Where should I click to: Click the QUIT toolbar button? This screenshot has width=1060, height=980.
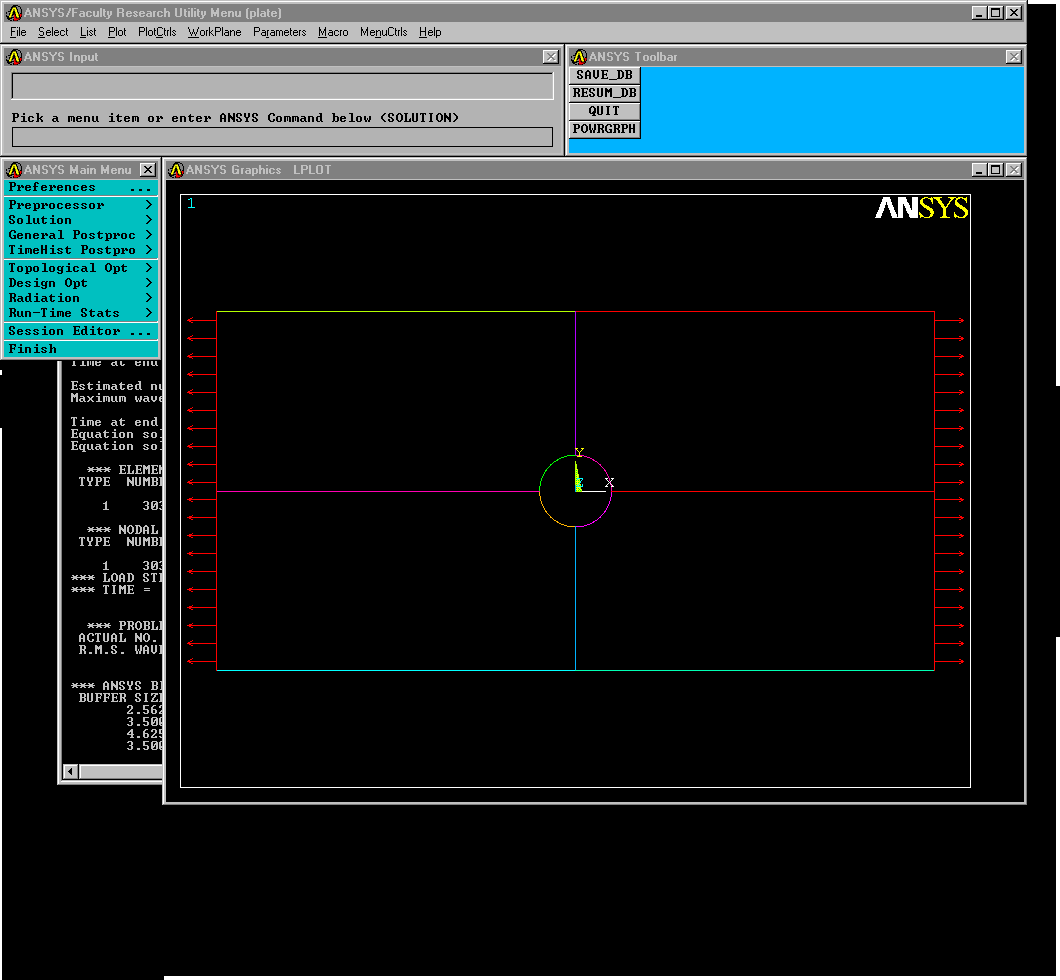(x=604, y=111)
